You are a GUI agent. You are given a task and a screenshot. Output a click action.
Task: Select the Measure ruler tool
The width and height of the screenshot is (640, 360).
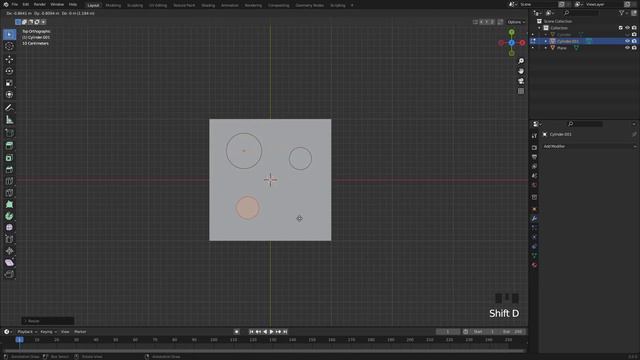click(x=9, y=120)
